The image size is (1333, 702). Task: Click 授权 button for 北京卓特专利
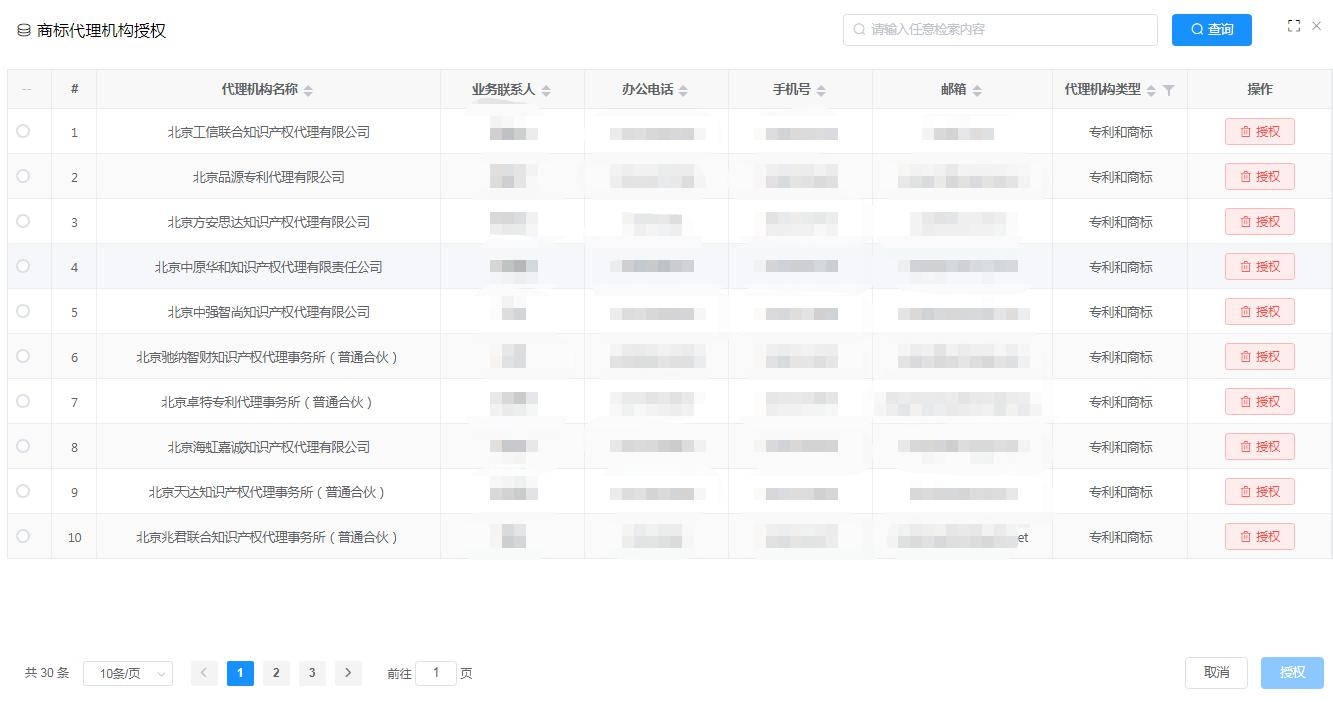pyautogui.click(x=1260, y=401)
